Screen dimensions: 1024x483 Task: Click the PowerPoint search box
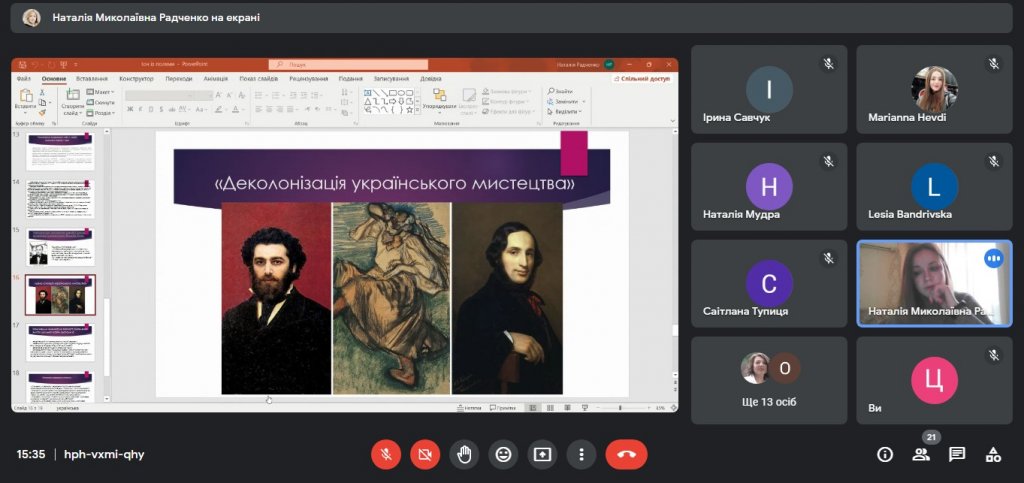(348, 65)
